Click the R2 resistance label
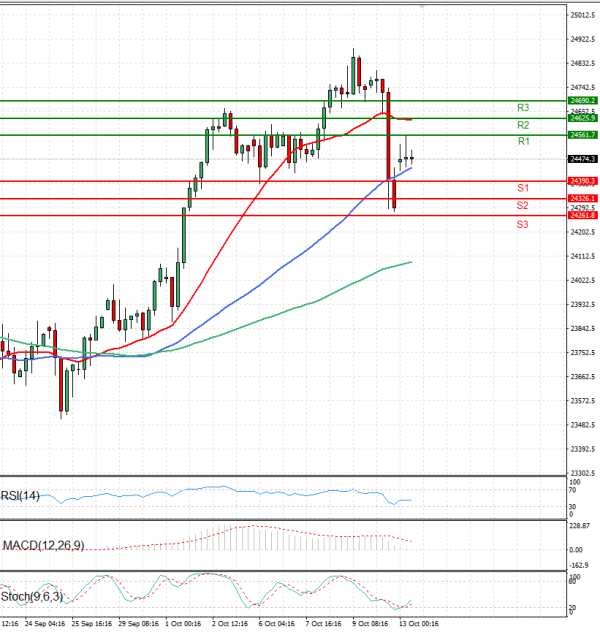The height and width of the screenshot is (632, 600). click(x=523, y=125)
